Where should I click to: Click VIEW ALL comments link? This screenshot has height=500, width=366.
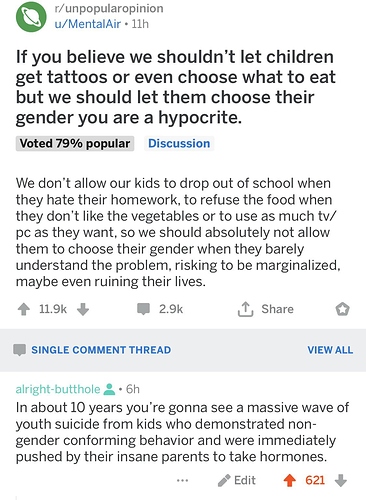[x=330, y=350]
